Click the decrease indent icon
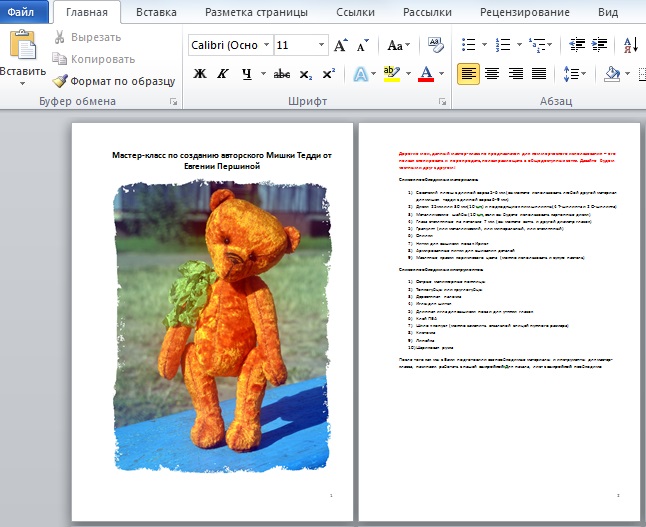This screenshot has height=527, width=646. pyautogui.click(x=577, y=44)
